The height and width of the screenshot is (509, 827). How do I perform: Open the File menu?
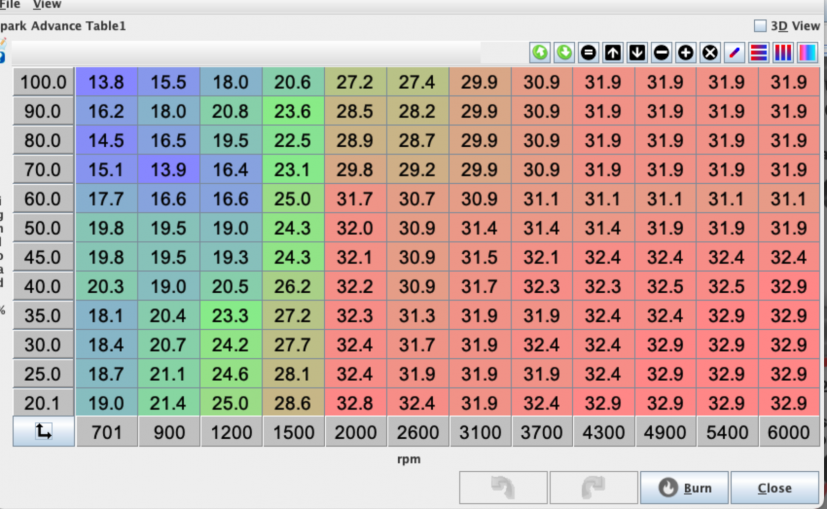coord(10,5)
